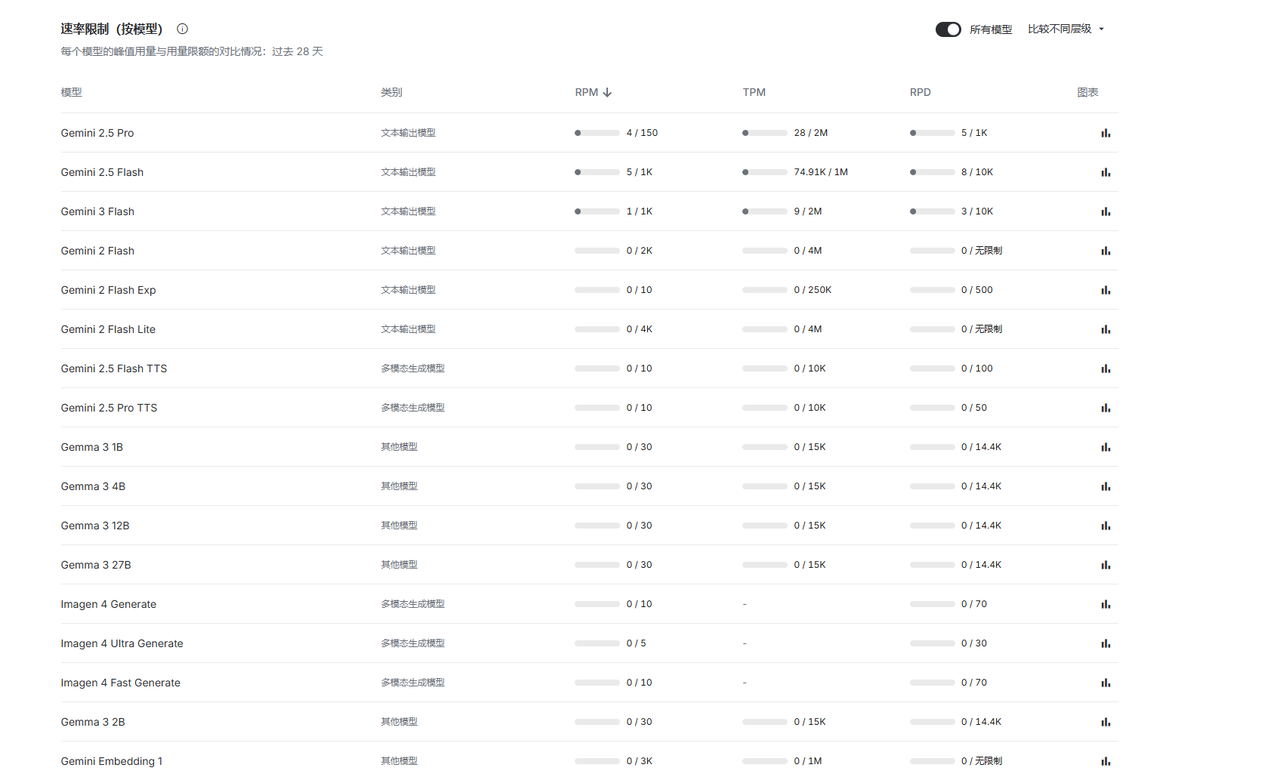This screenshot has width=1280, height=774.
Task: Click the TPM value 28 / 2M
Action: (811, 133)
